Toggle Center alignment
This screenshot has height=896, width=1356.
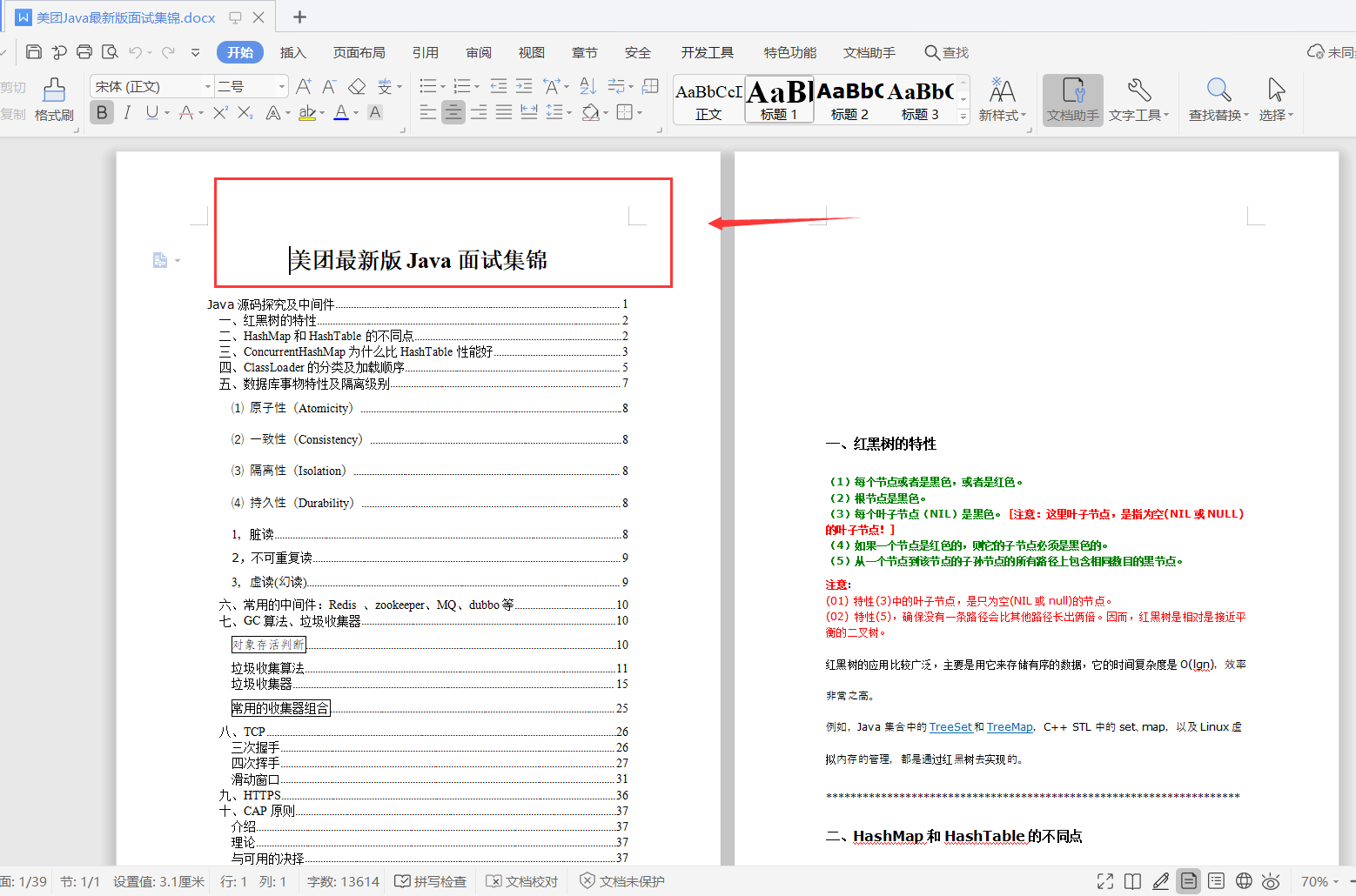click(453, 112)
